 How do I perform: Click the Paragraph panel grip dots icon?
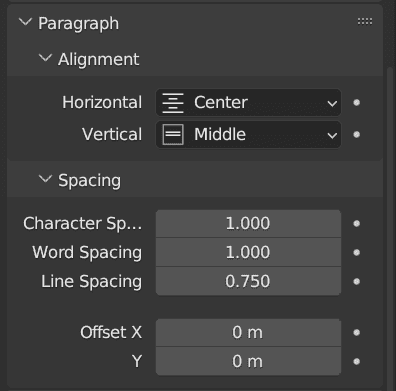[x=365, y=22]
